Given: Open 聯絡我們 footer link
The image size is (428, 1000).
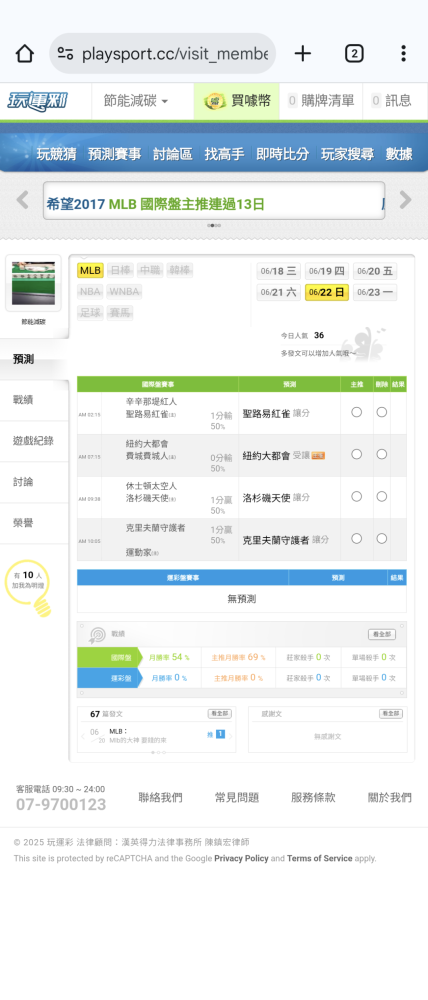Looking at the screenshot, I should [160, 797].
